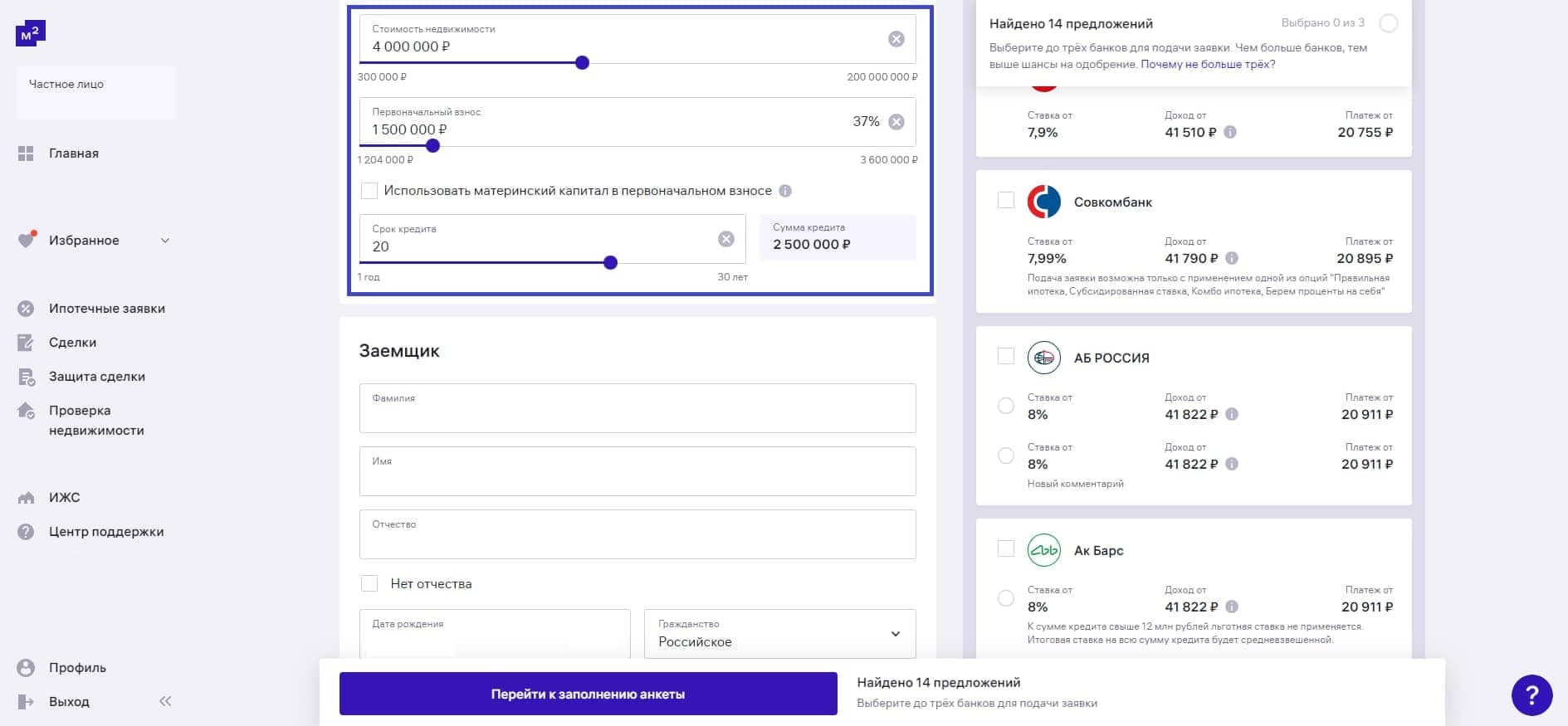Screen dimensions: 1568x726
Task: Click the Сумма кредита 2 500 000 ₽ value
Action: pos(812,245)
